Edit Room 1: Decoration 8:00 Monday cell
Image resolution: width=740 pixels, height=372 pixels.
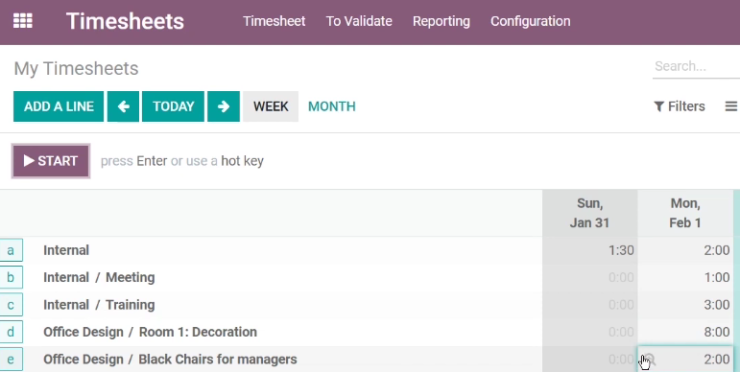685,332
